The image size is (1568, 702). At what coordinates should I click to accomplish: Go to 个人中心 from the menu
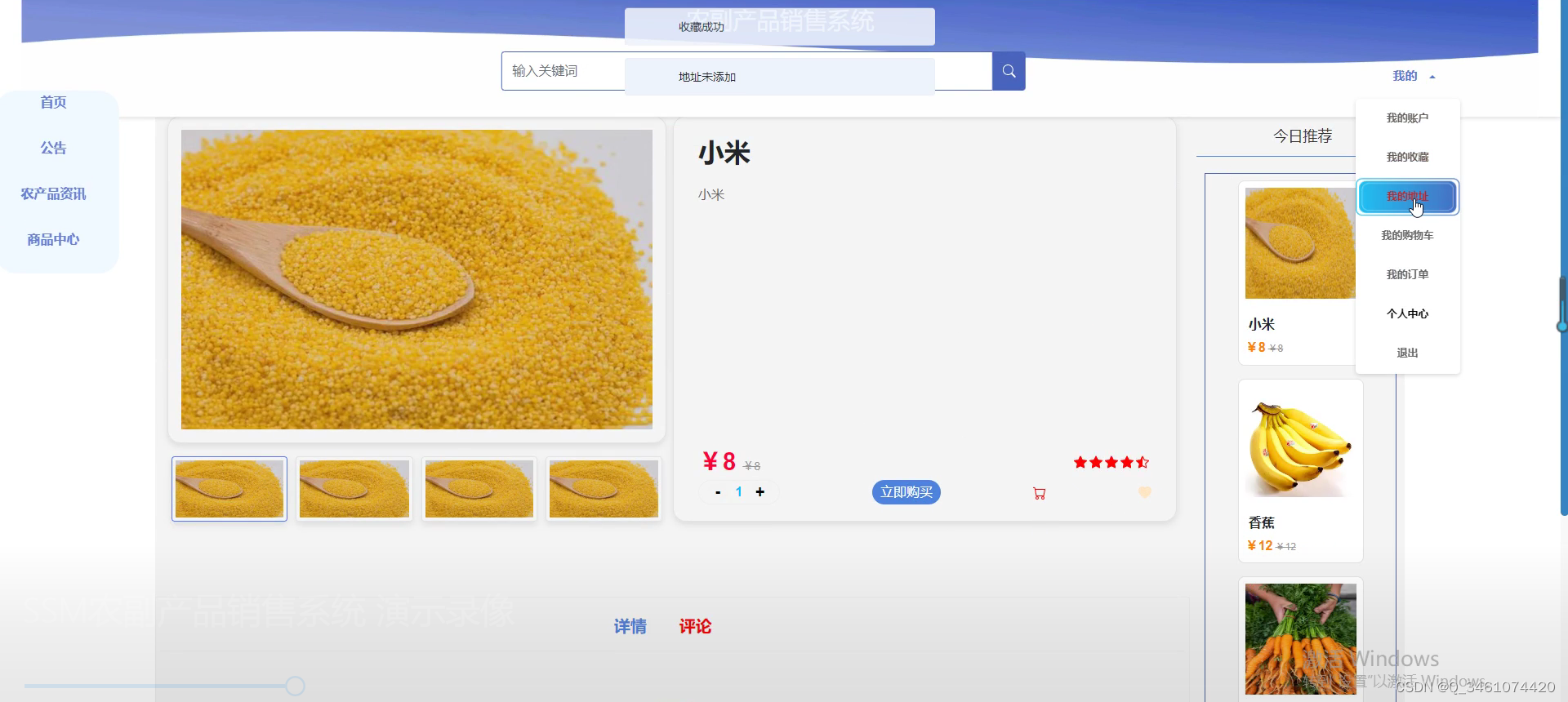(x=1407, y=313)
